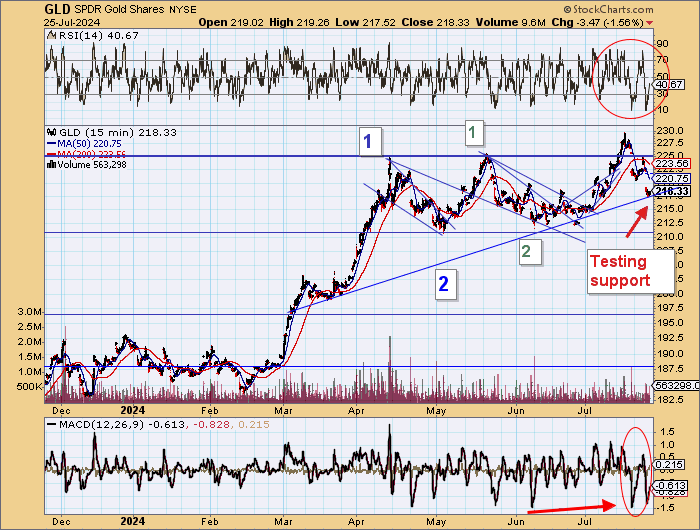The height and width of the screenshot is (530, 700).
Task: Click the GLD ticker symbol in the title
Action: (58, 9)
